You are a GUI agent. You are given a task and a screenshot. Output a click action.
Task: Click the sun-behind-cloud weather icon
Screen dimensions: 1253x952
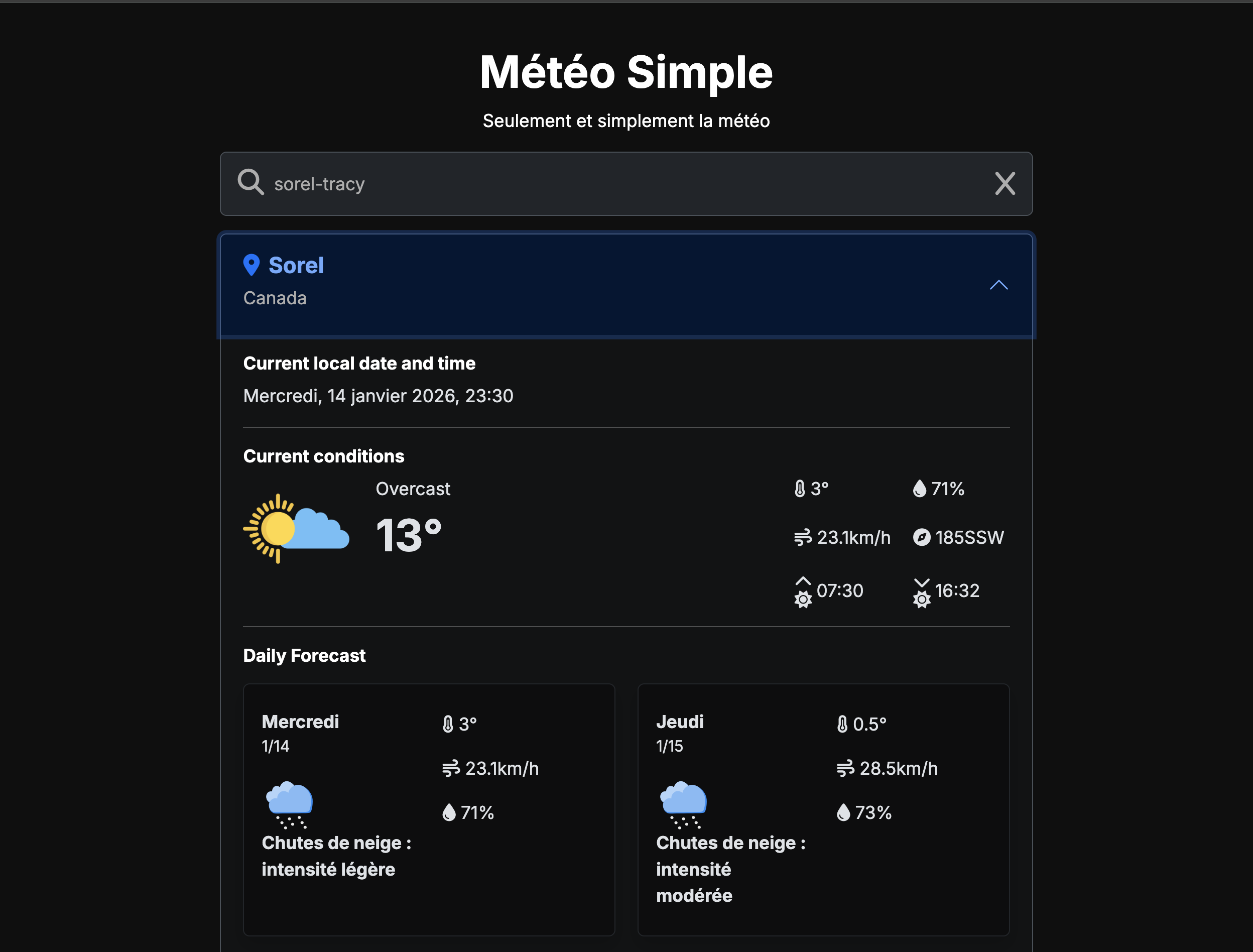(x=296, y=528)
